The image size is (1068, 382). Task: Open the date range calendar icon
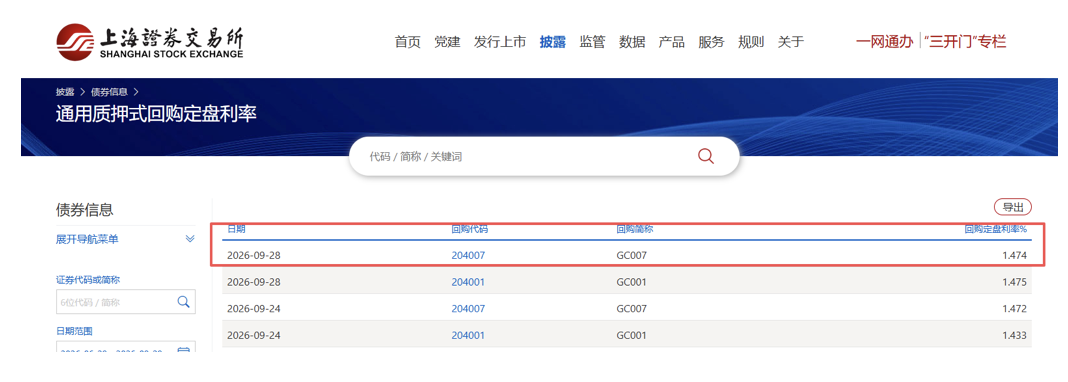click(183, 351)
